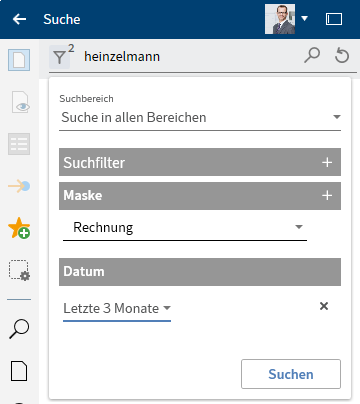The width and height of the screenshot is (360, 404).
Task: Remove the date filter with X
Action: 324,306
